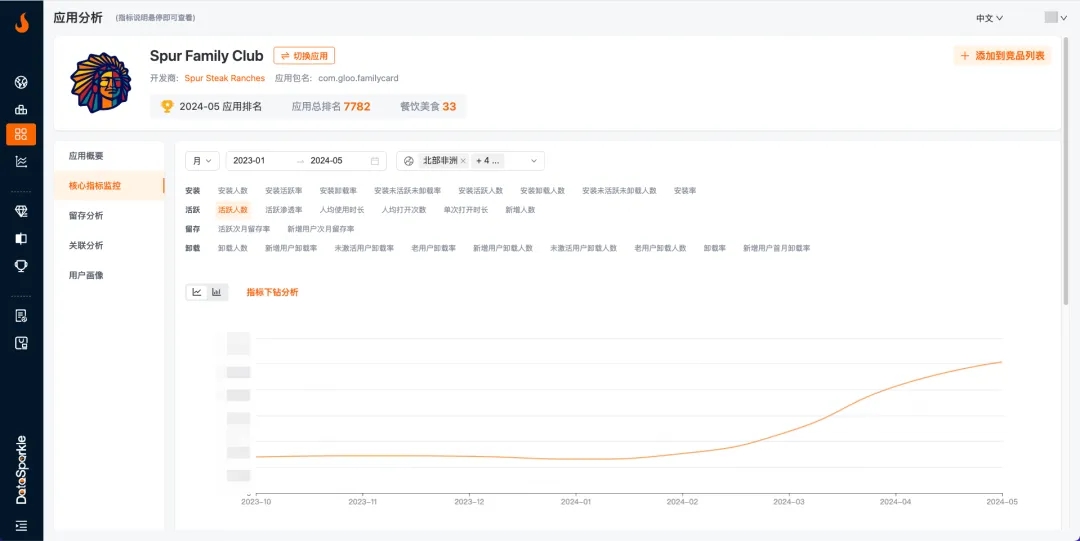Open the trend chart sidebar icon
Image resolution: width=1080 pixels, height=541 pixels.
(x=21, y=161)
